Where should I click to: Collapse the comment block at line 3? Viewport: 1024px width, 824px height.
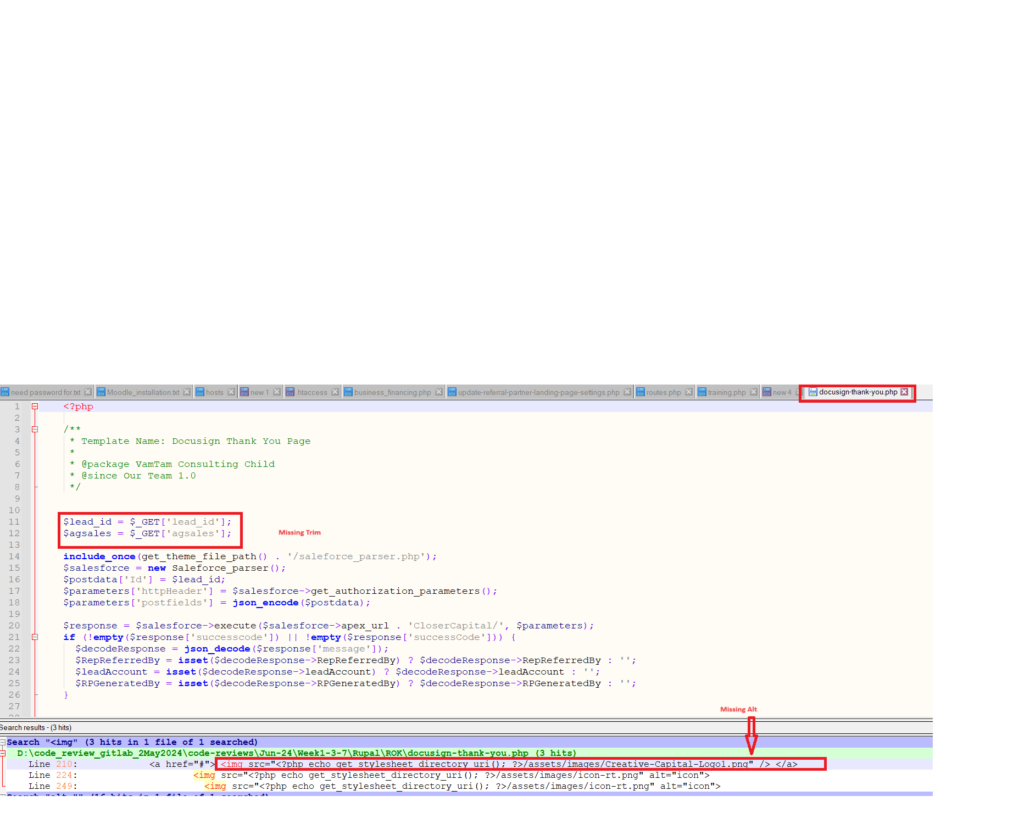coord(35,429)
